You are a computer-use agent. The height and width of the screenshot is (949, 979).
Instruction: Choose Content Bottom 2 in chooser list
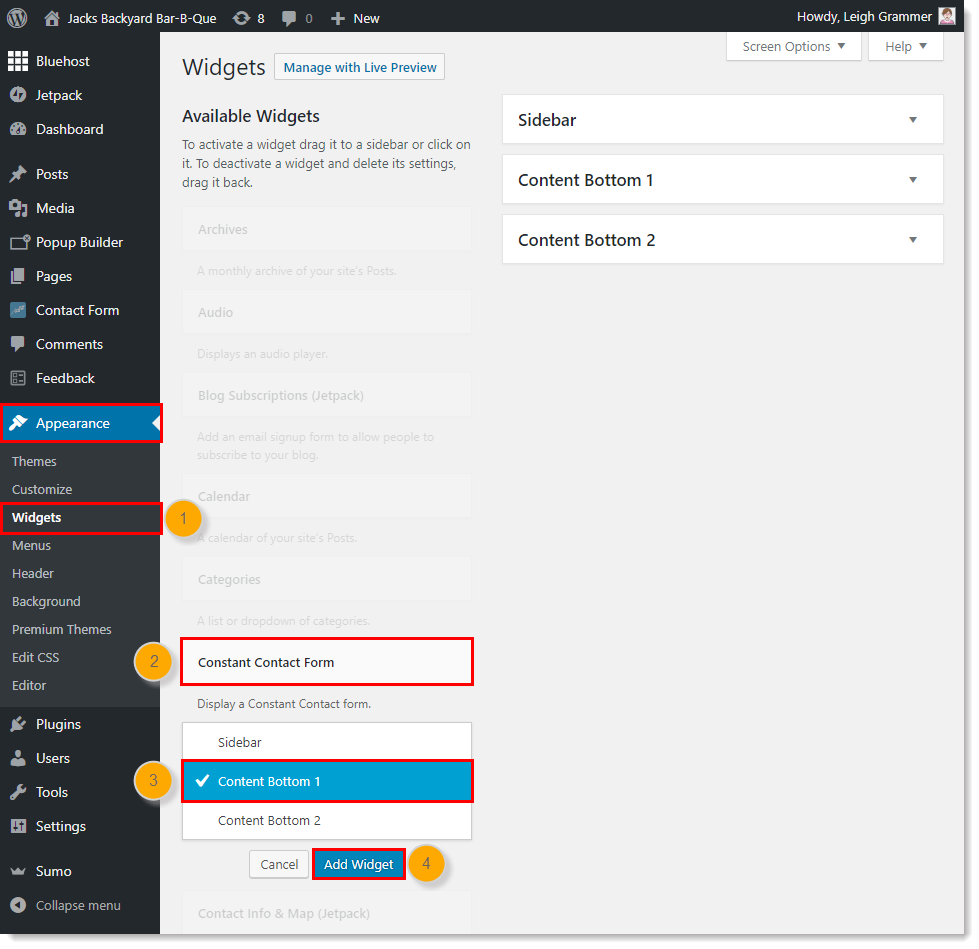click(327, 820)
